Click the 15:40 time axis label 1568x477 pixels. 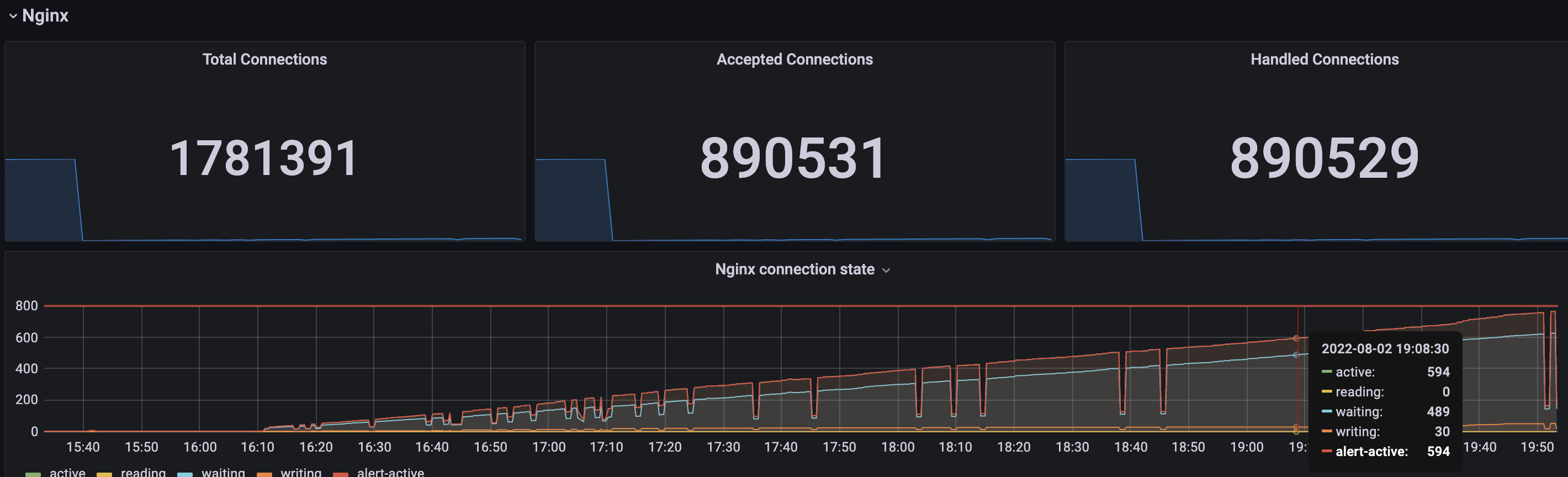pyautogui.click(x=83, y=447)
